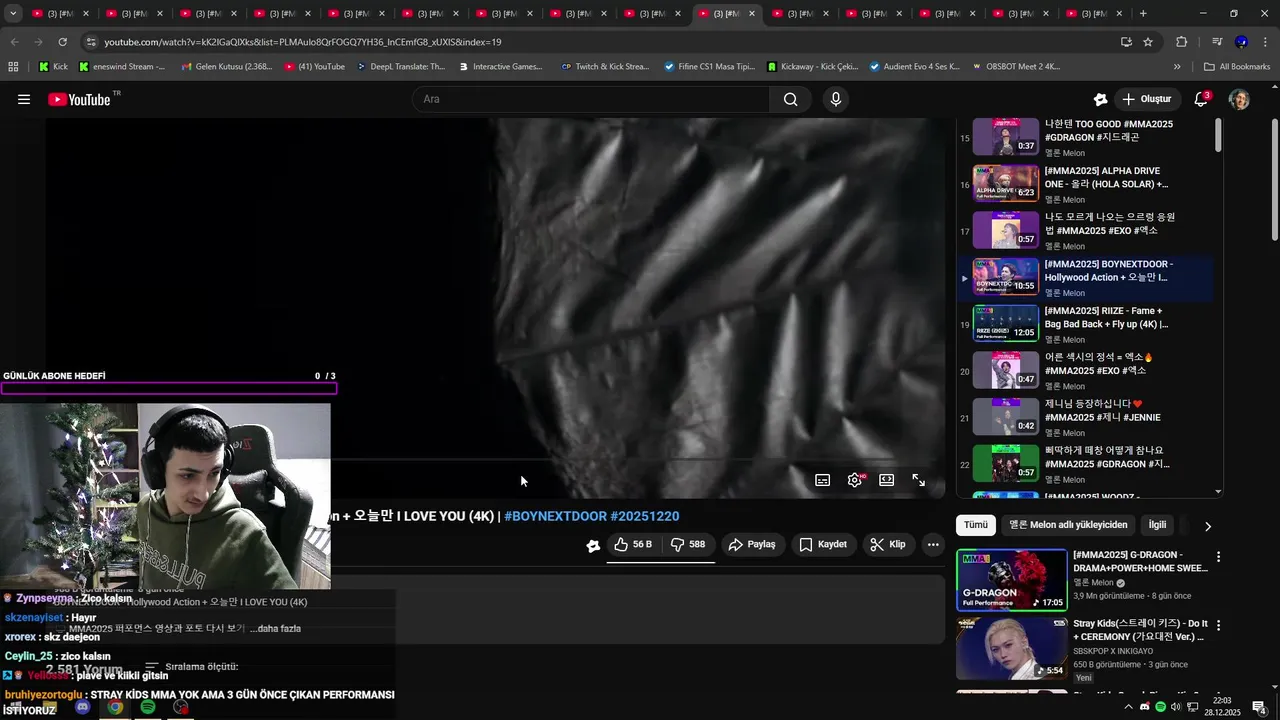This screenshot has width=1280, height=720.
Task: Open the new tab plus button
Action: [1143, 14]
